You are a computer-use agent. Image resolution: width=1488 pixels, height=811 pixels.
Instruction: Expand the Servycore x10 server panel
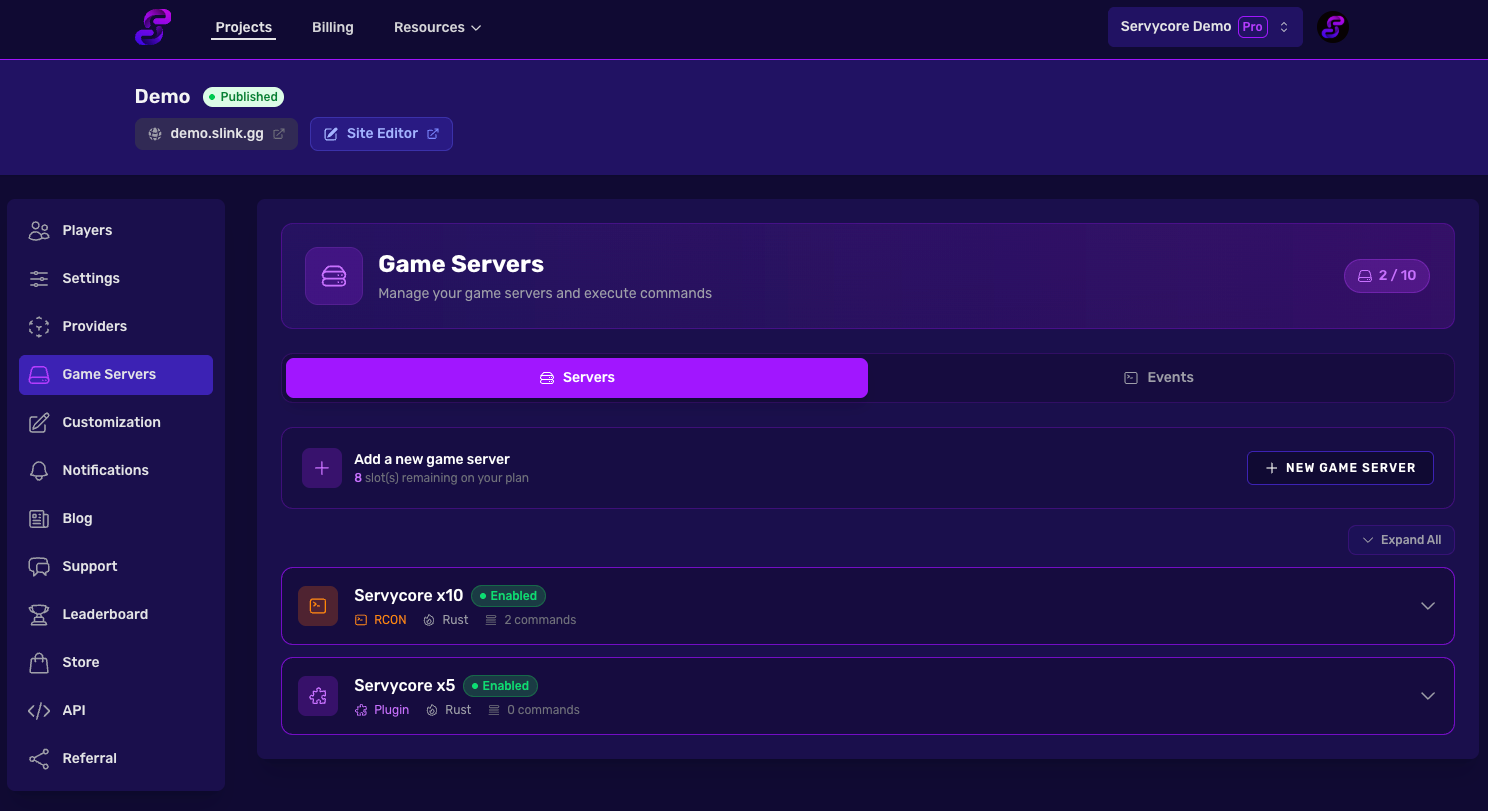click(1428, 605)
